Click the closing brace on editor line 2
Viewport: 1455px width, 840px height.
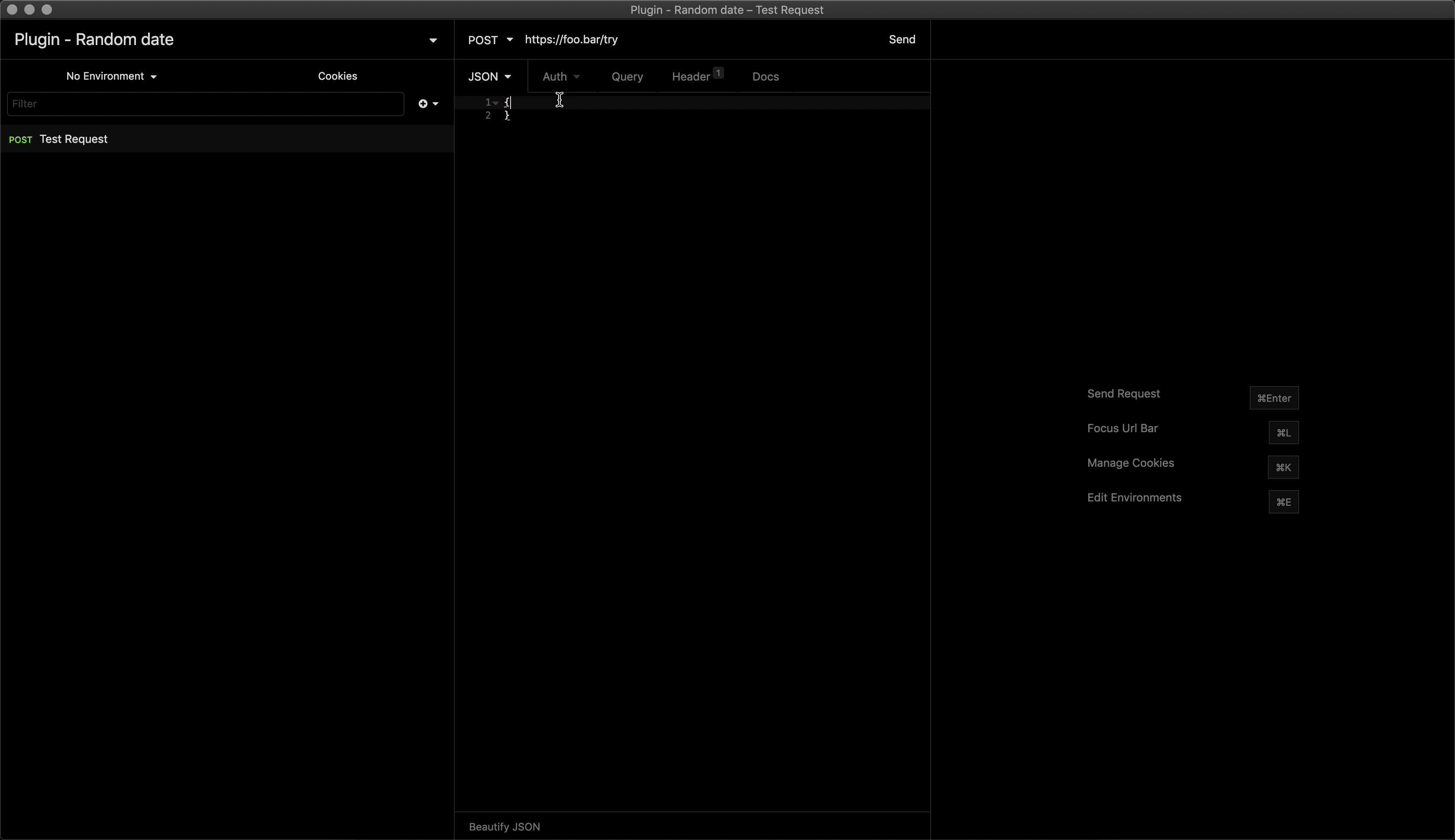507,115
